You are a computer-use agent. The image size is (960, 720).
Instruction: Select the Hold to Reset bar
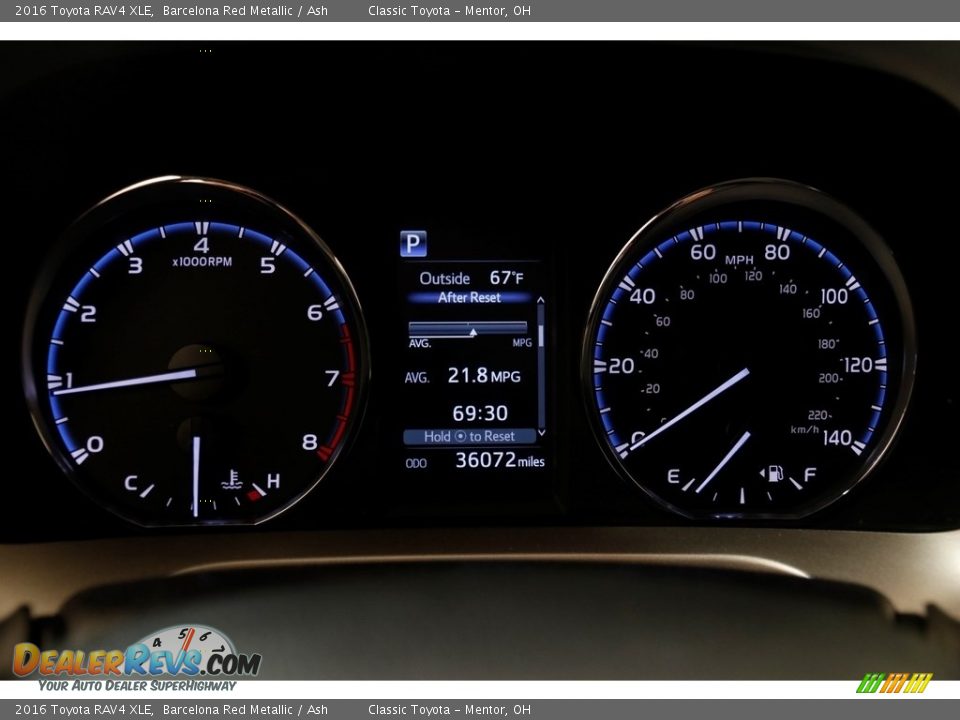(x=469, y=437)
